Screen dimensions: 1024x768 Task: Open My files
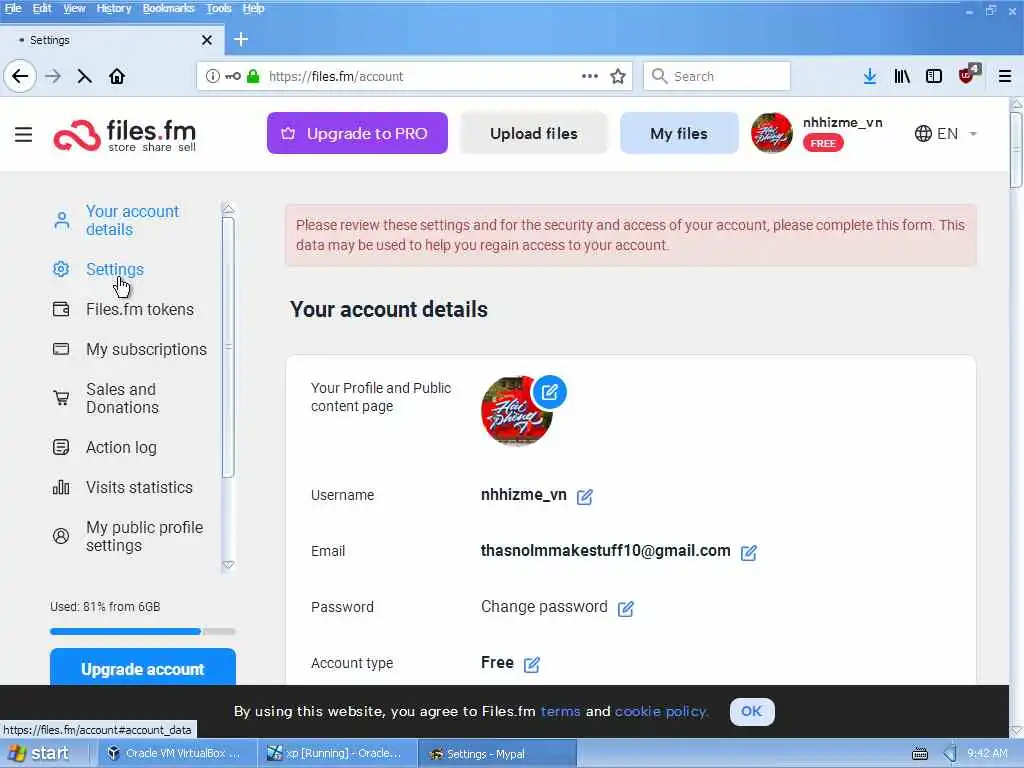tap(679, 133)
